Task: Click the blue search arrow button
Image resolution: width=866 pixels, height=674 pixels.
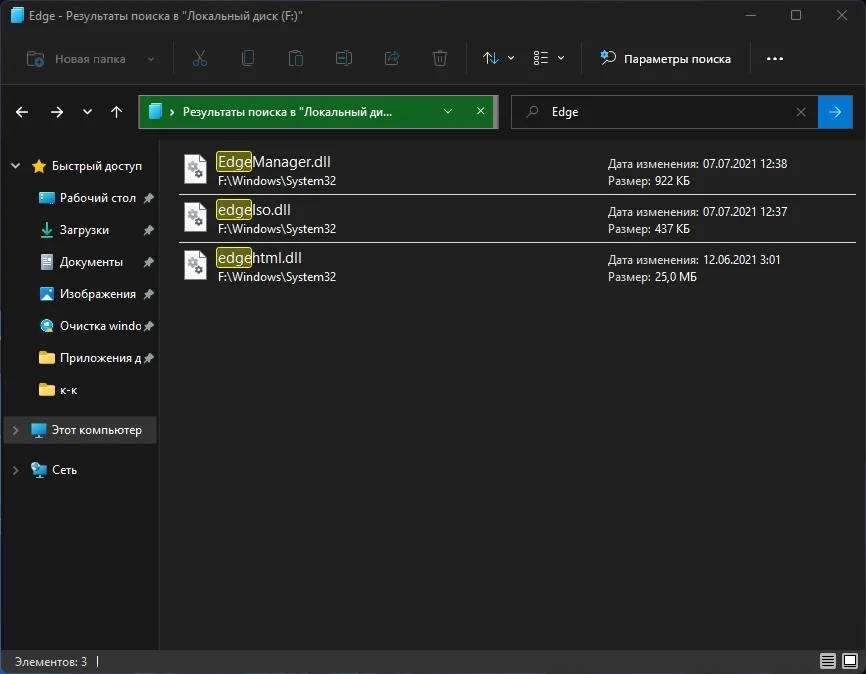Action: [835, 112]
